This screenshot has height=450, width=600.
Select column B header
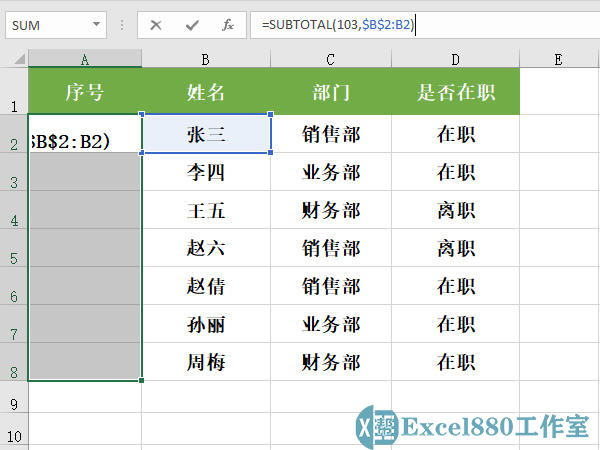point(206,59)
